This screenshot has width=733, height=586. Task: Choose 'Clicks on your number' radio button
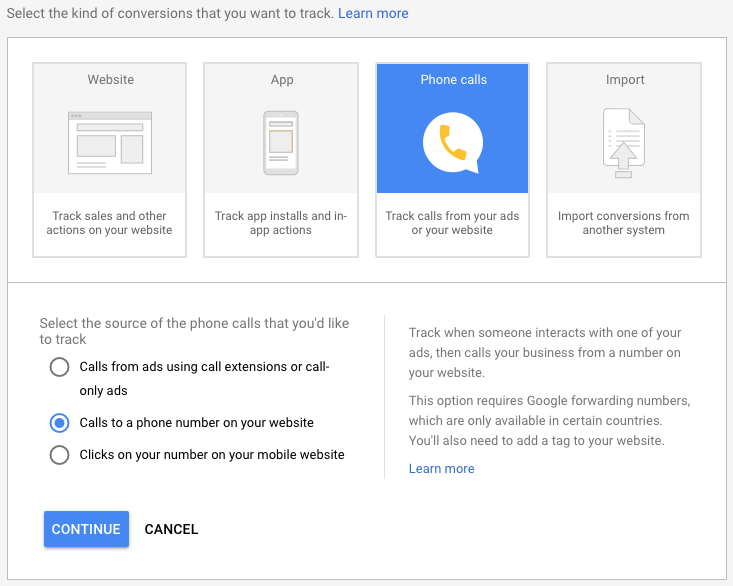60,455
